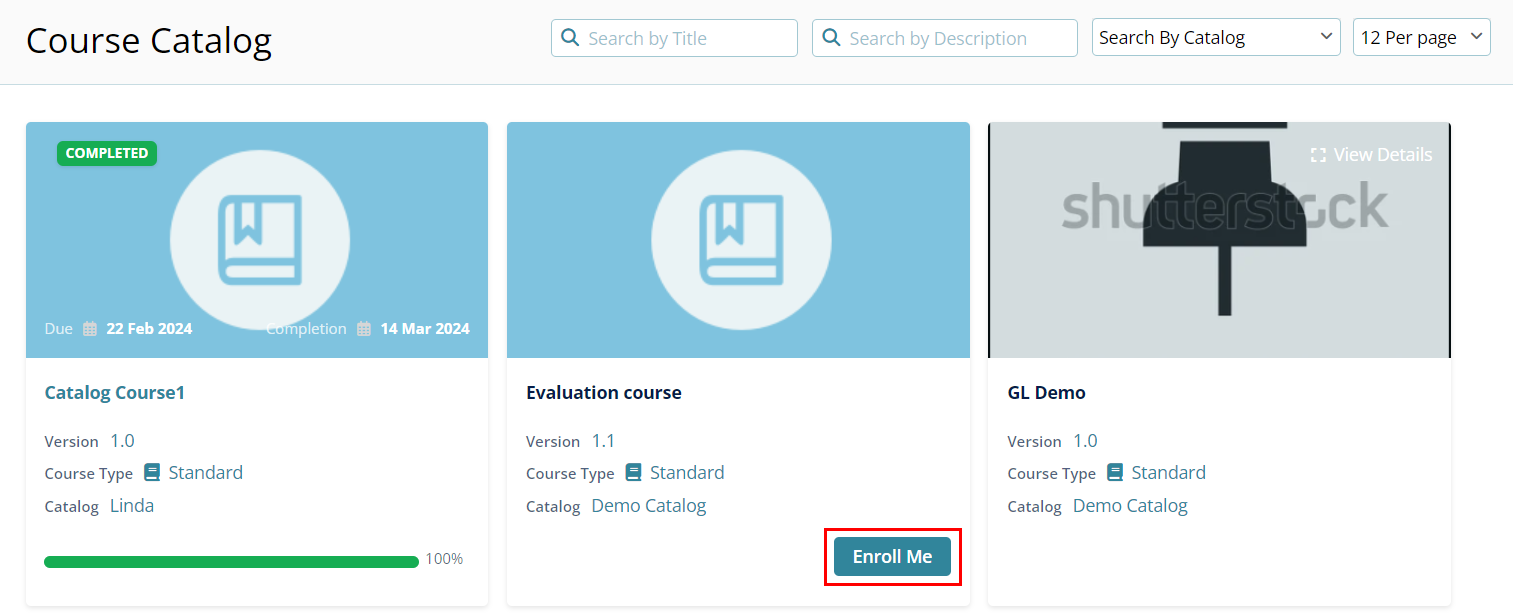Click Standard book icon under Catalog Course1

(152, 473)
